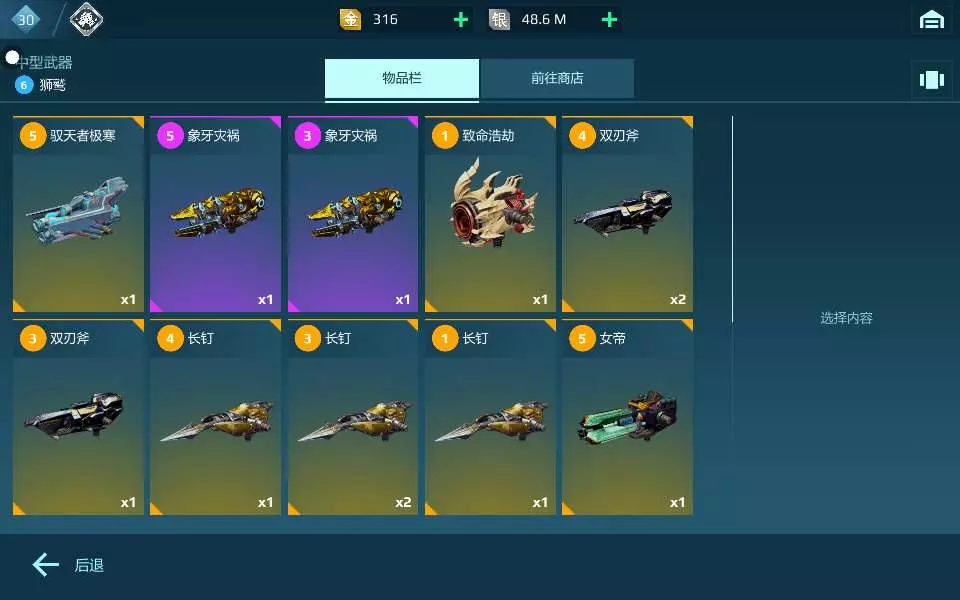960x600 pixels.
Task: Click the hangar home icon
Action: click(x=931, y=20)
